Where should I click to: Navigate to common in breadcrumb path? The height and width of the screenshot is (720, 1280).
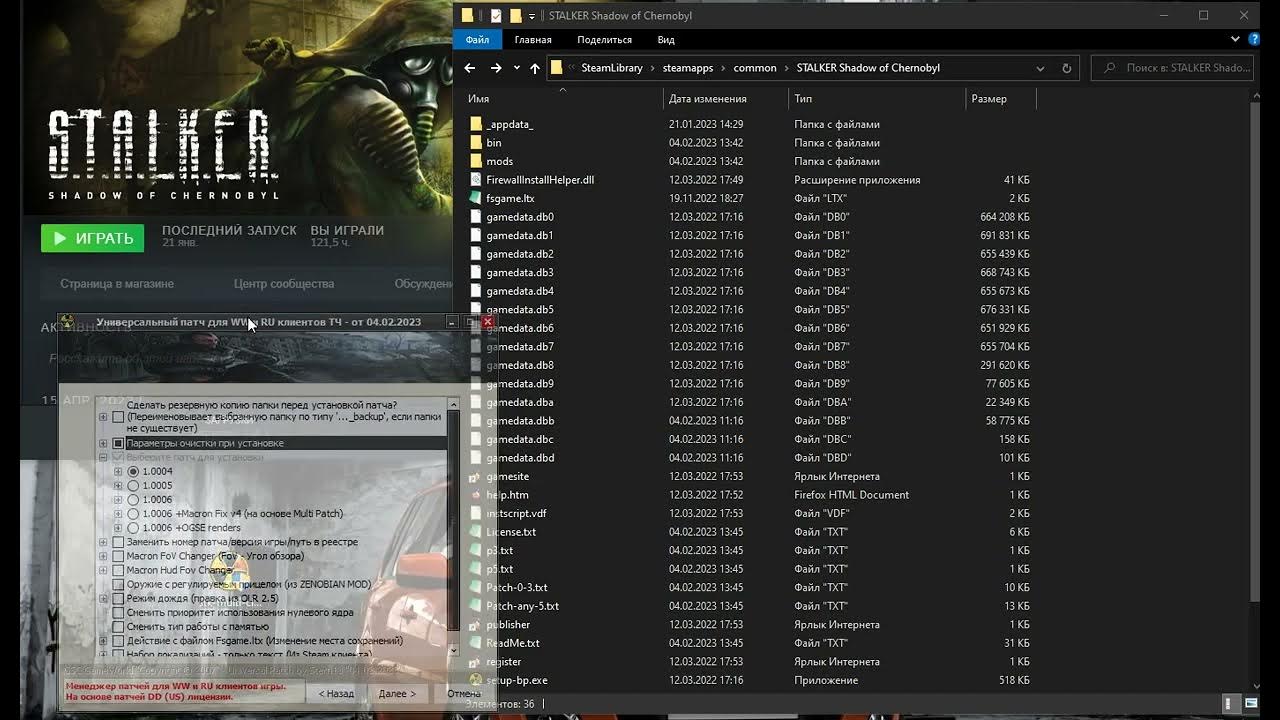click(x=755, y=68)
